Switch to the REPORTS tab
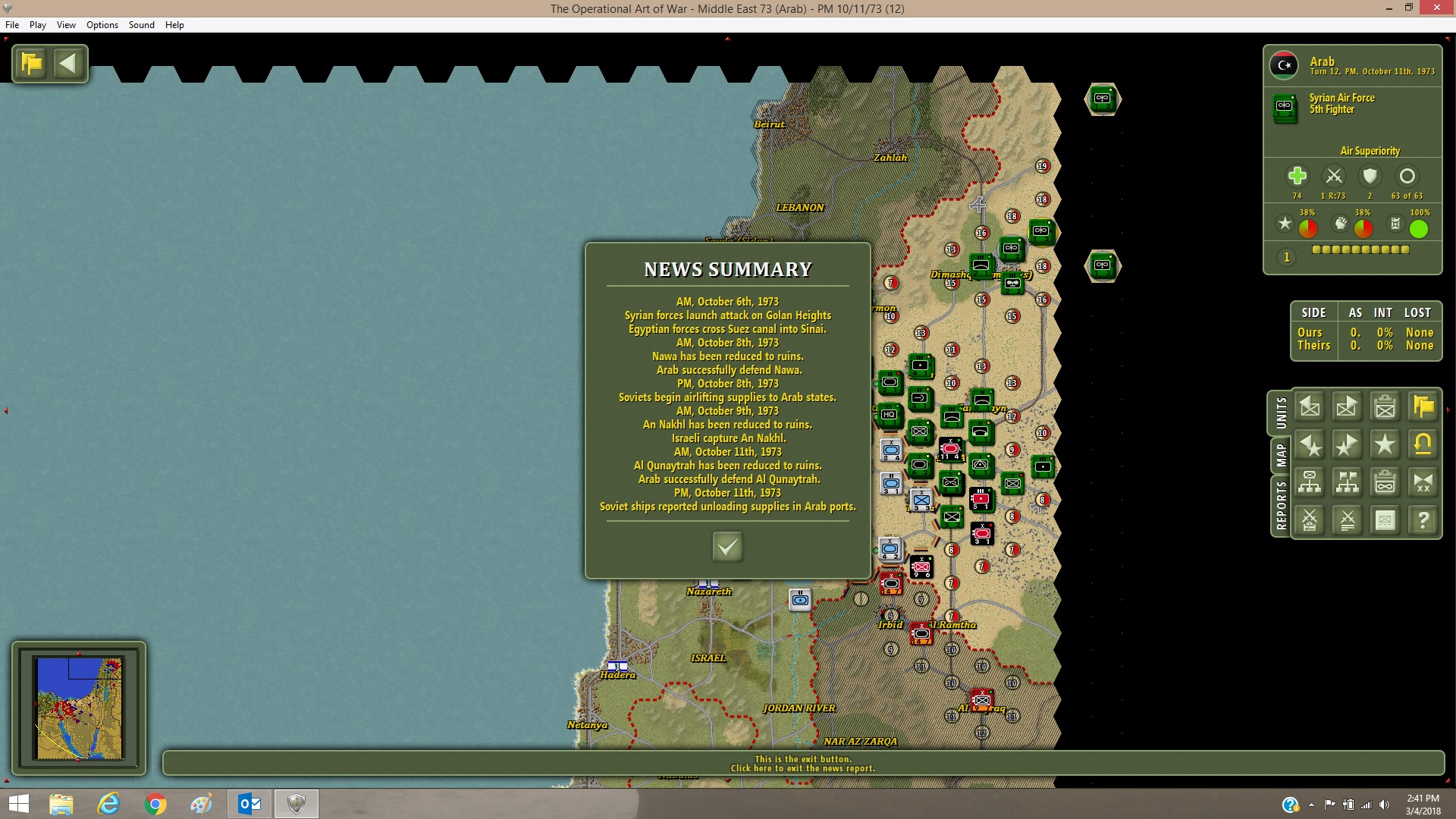 pyautogui.click(x=1281, y=505)
